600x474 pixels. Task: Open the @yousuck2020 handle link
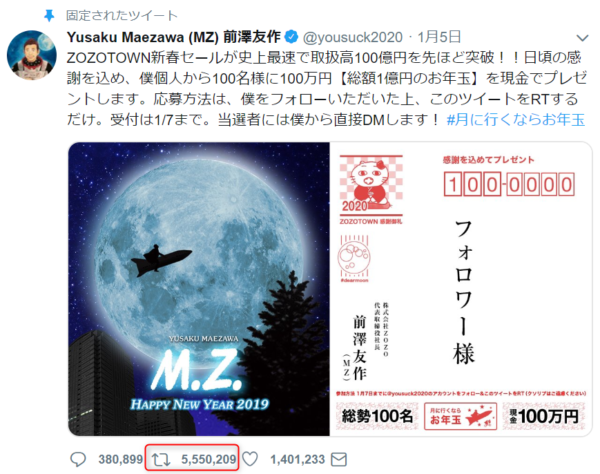coord(352,37)
